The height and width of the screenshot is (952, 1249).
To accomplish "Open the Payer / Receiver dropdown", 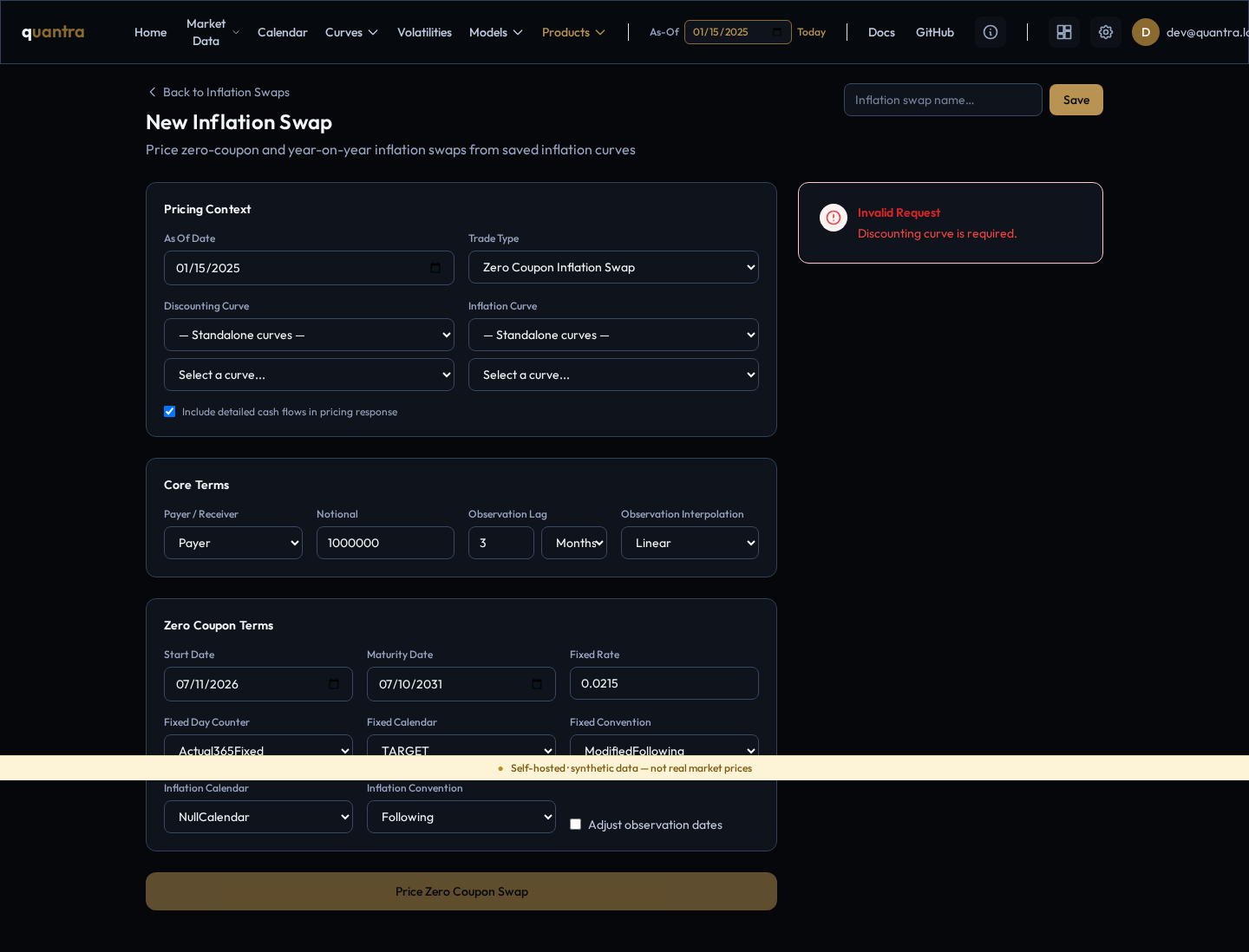I will click(233, 543).
